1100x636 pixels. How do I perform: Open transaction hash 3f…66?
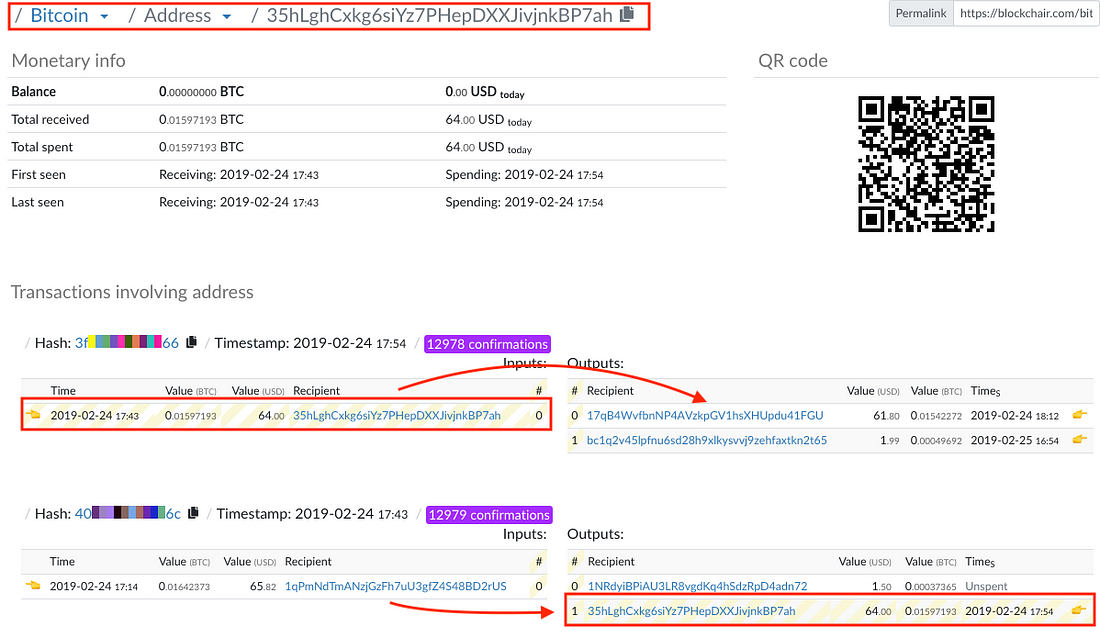[126, 343]
